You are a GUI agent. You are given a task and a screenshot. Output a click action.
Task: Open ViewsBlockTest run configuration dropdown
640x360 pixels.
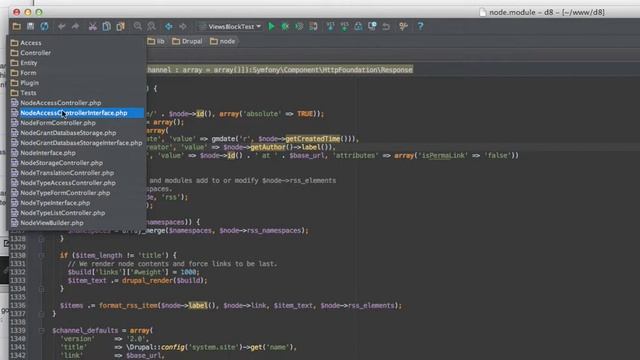tap(230, 27)
